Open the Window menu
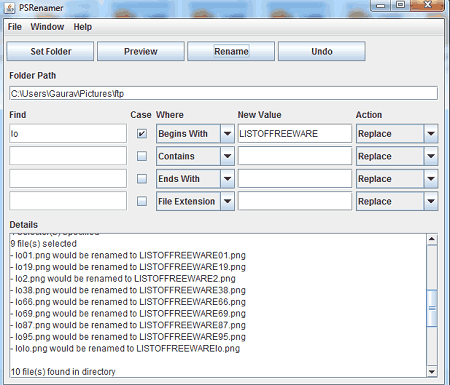Image resolution: width=450 pixels, height=385 pixels. 47,27
